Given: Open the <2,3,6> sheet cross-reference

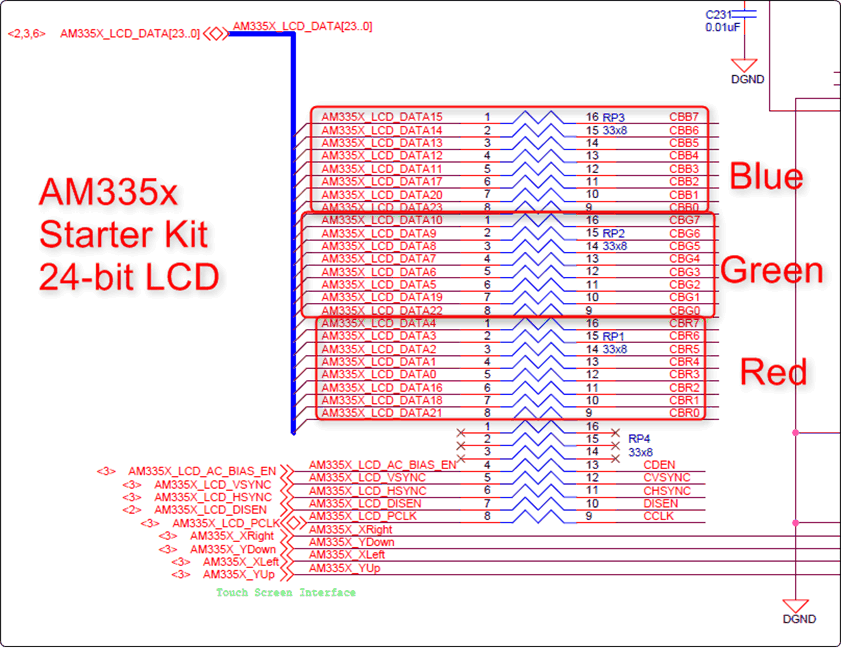Looking at the screenshot, I should (26, 34).
